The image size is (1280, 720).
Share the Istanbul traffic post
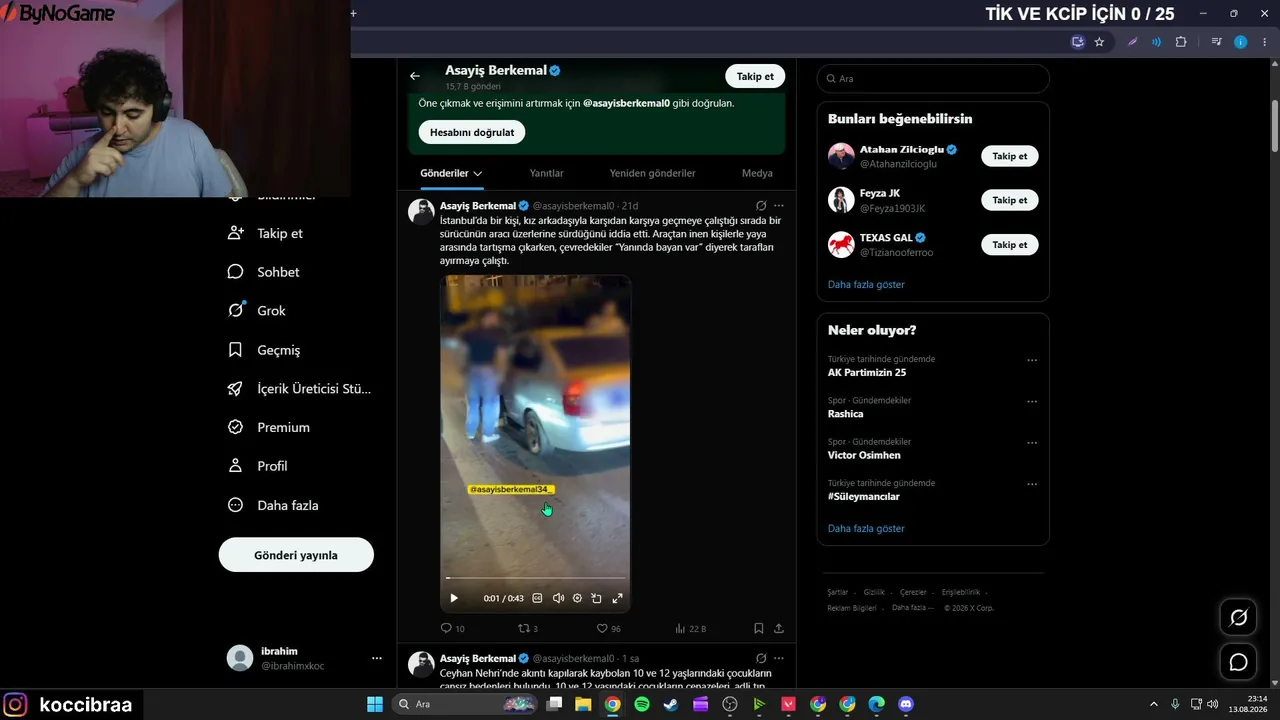pyautogui.click(x=779, y=629)
